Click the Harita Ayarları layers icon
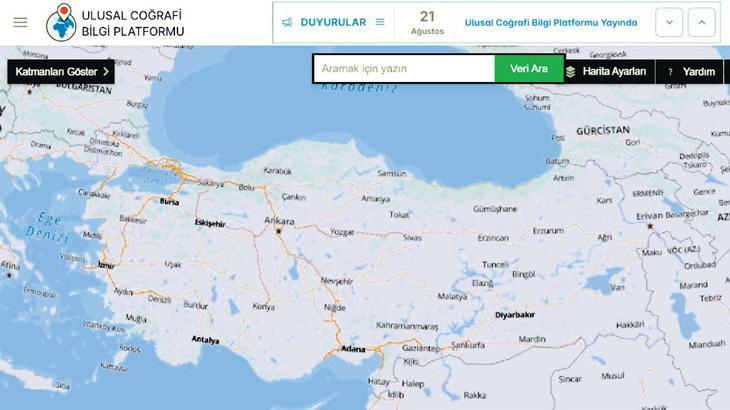Viewport: 730px width, 410px height. [x=571, y=72]
